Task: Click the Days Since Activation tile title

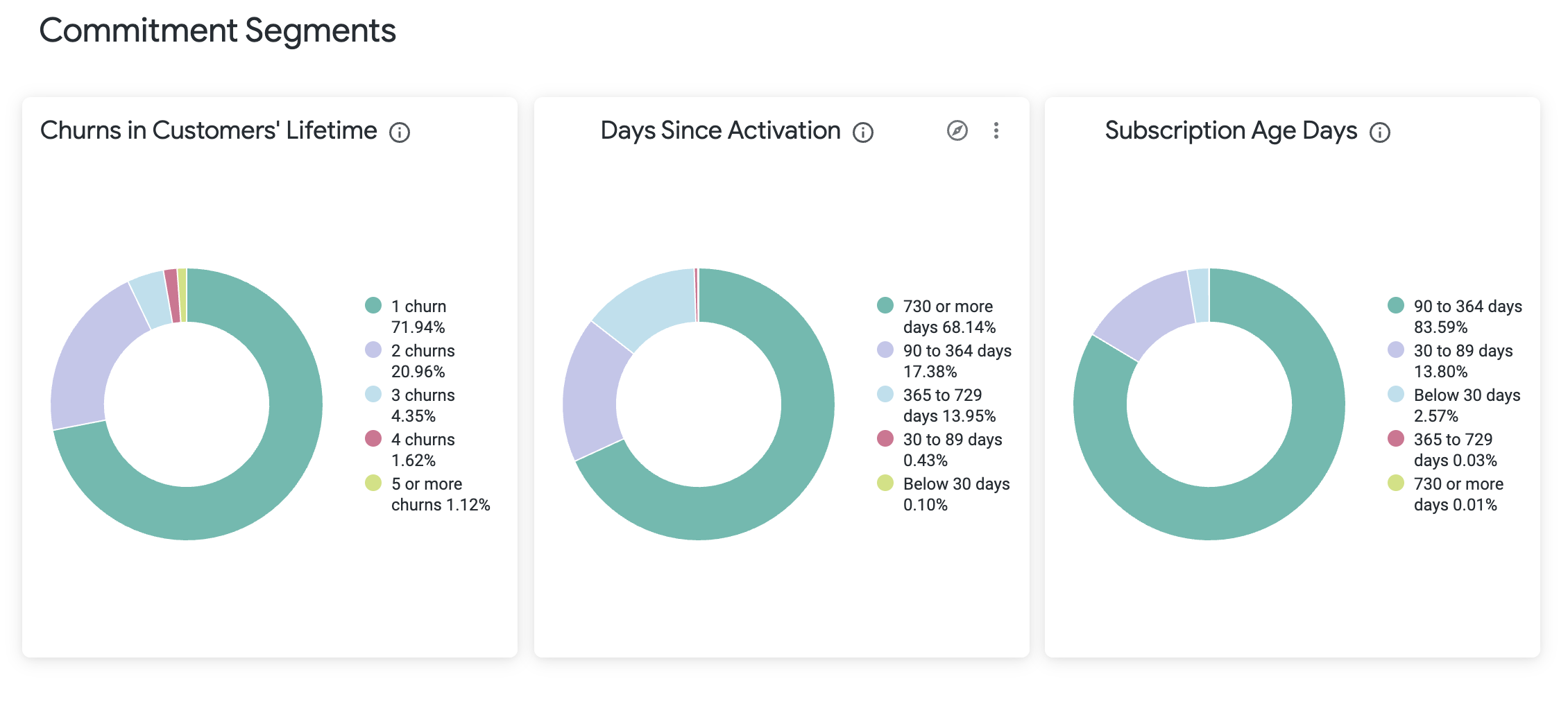Action: [x=720, y=130]
